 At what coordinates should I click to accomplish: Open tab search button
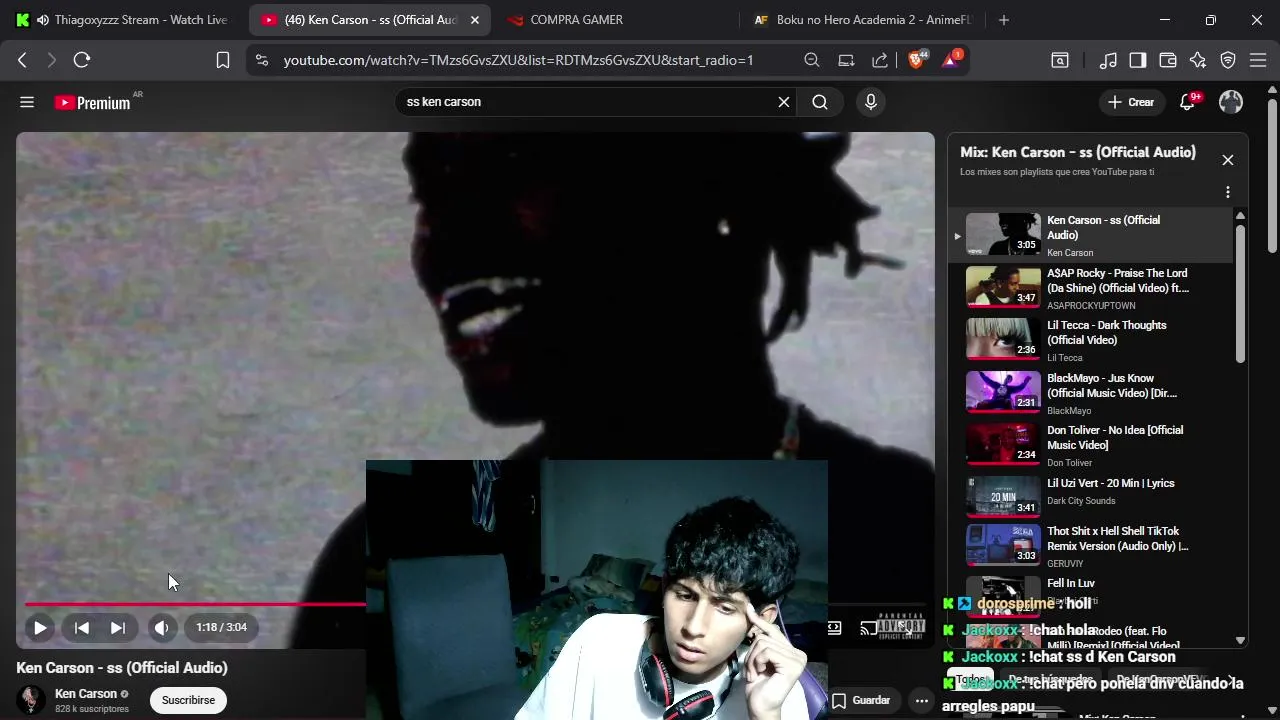click(1059, 60)
